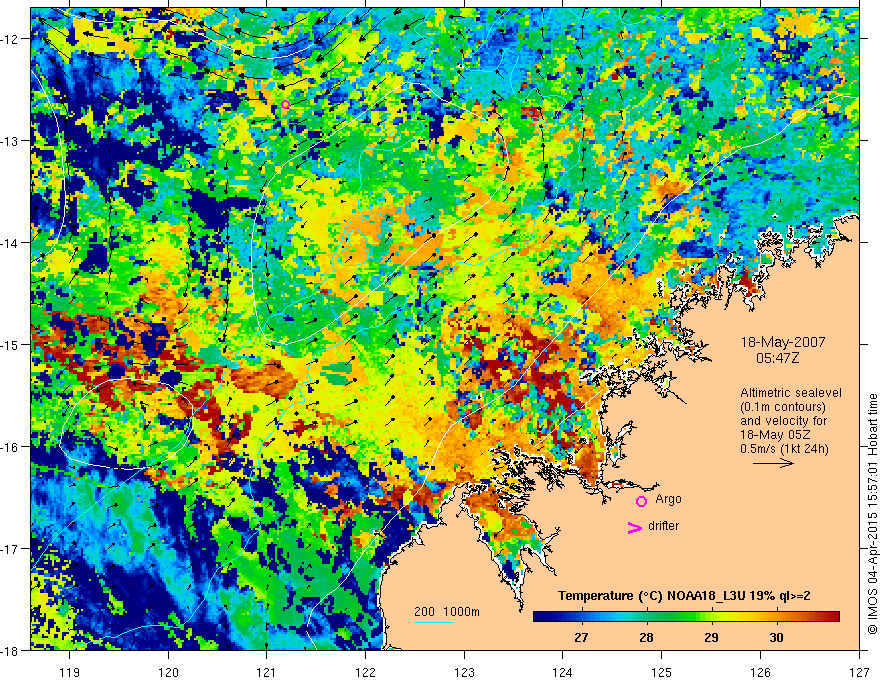Click latitude axis label -17
The height and width of the screenshot is (680, 880).
(11, 548)
